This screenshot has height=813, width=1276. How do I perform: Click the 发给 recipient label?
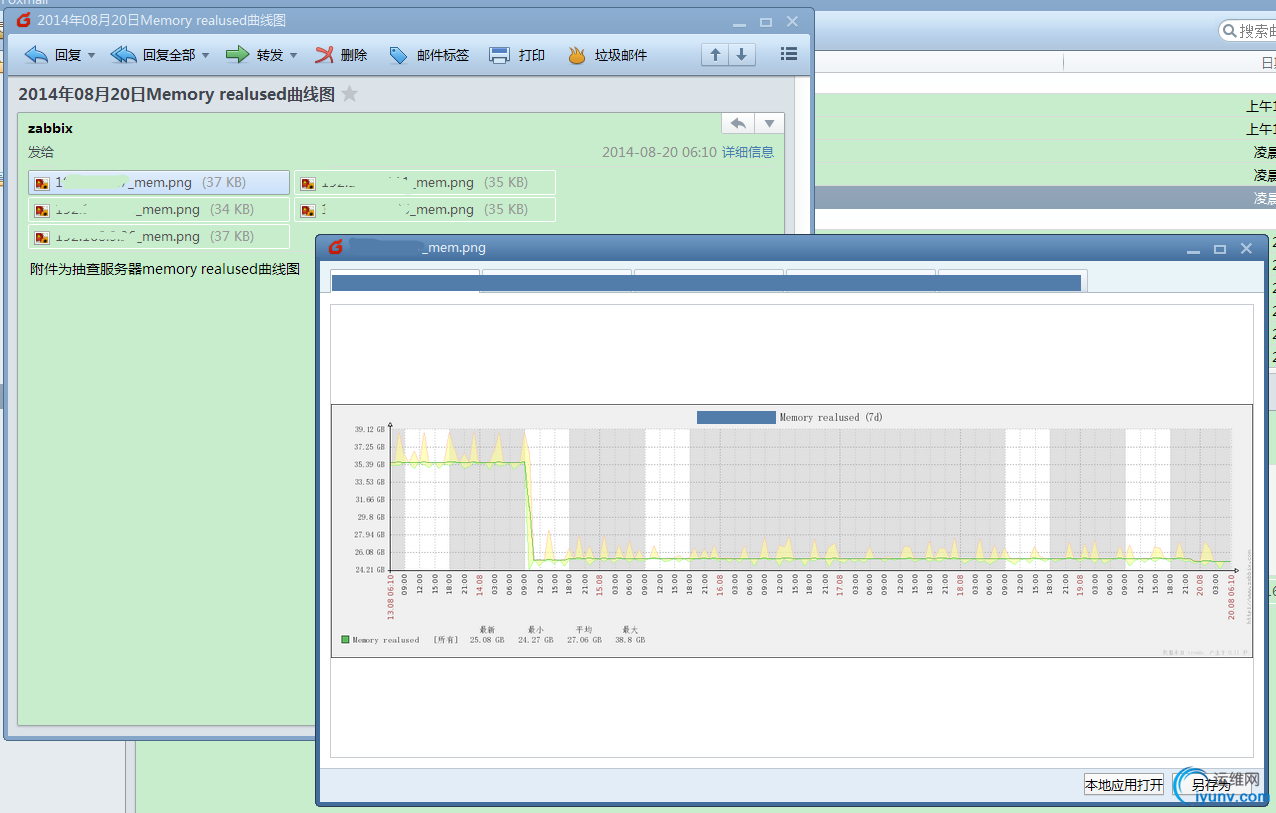41,152
